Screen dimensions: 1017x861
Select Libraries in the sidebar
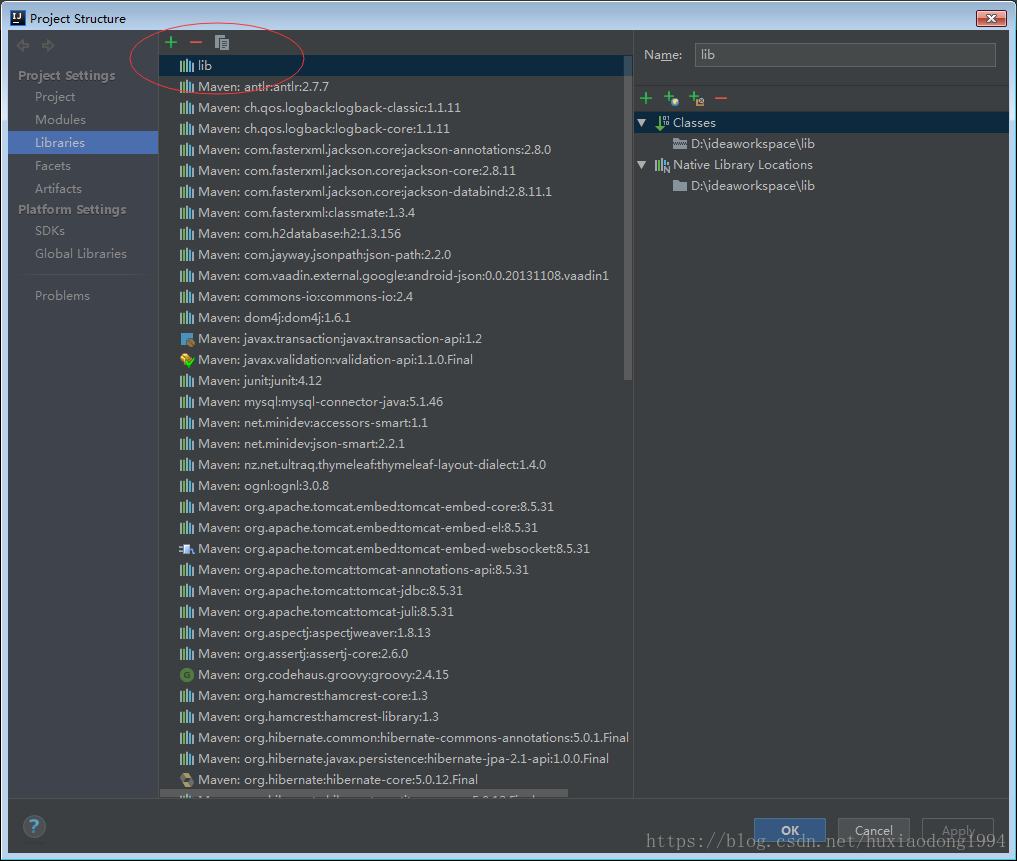tap(83, 143)
